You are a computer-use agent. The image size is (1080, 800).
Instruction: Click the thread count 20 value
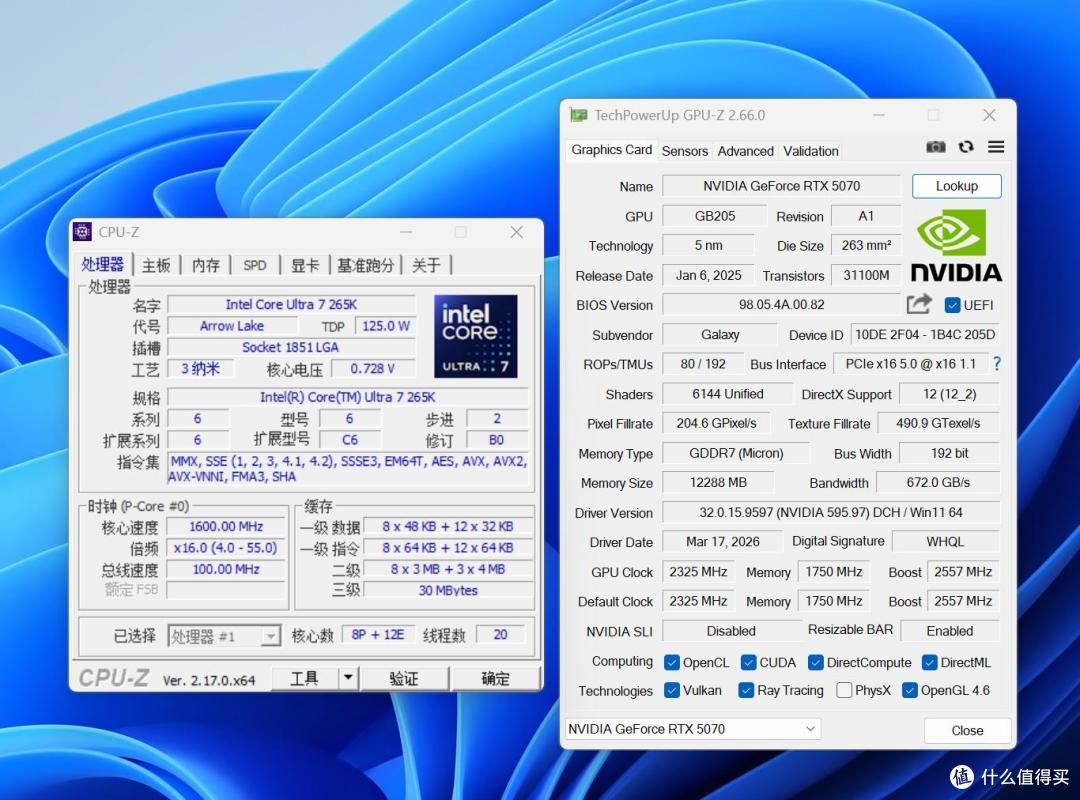click(x=501, y=635)
